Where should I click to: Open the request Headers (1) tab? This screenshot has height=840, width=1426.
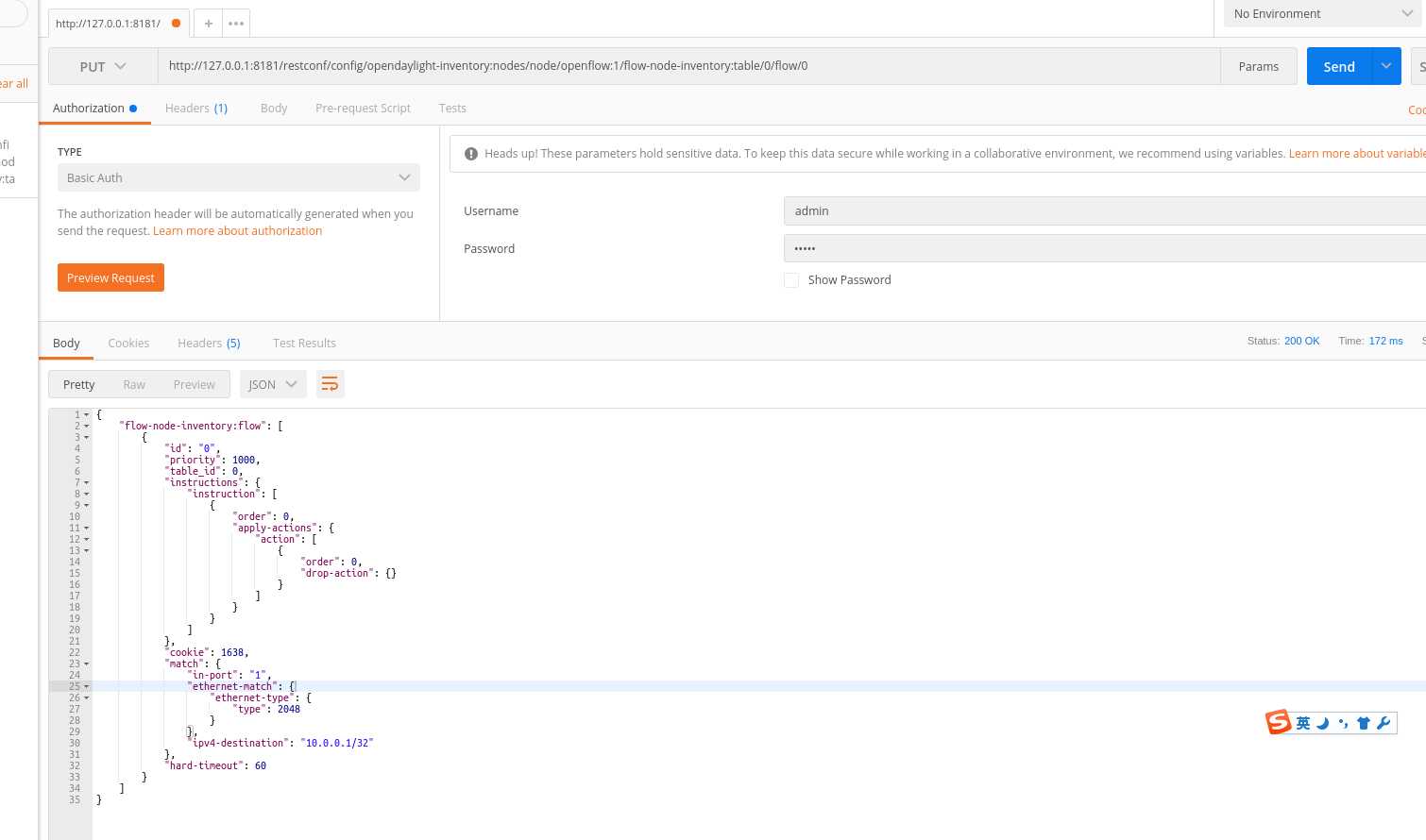click(196, 109)
